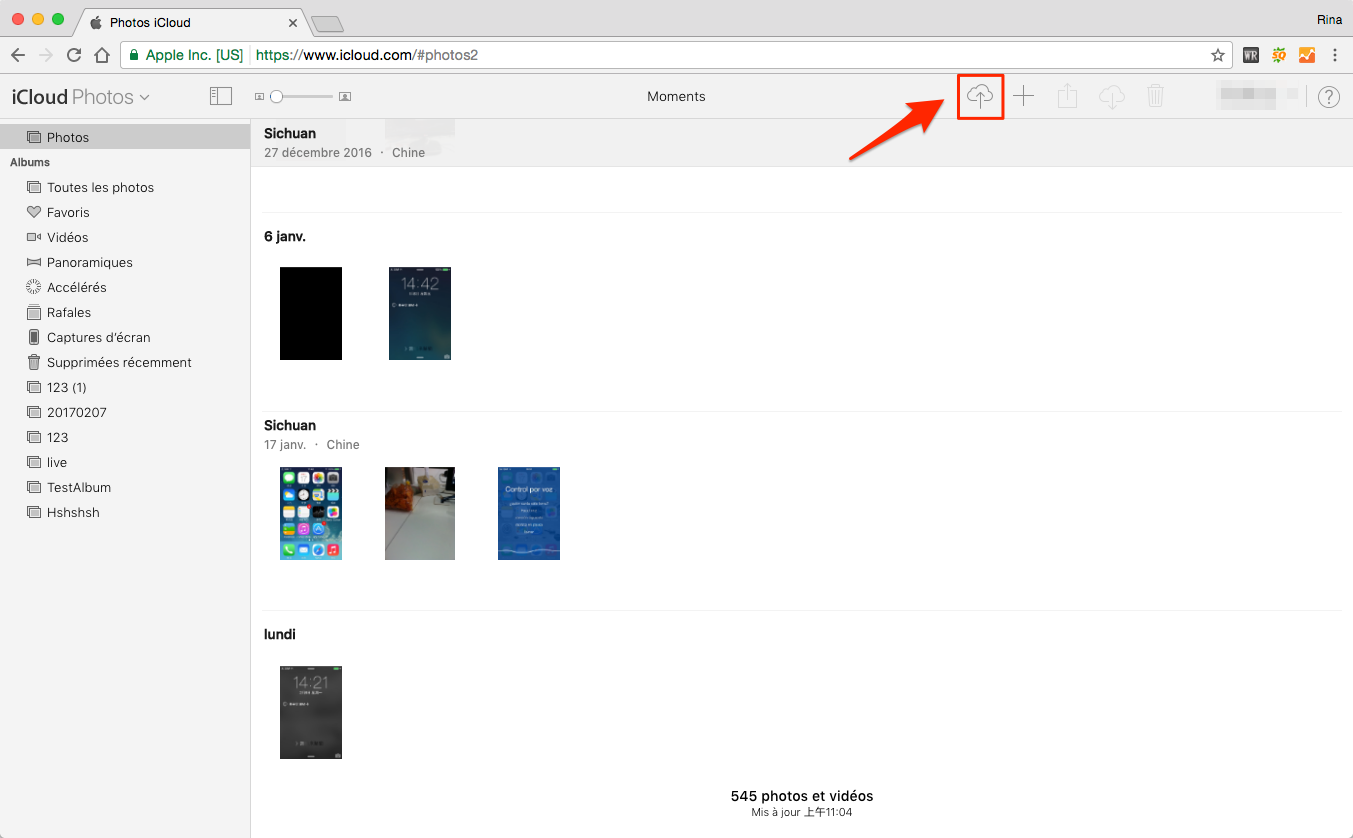Bookmark the page with star icon
The height and width of the screenshot is (838, 1353).
tap(1217, 55)
